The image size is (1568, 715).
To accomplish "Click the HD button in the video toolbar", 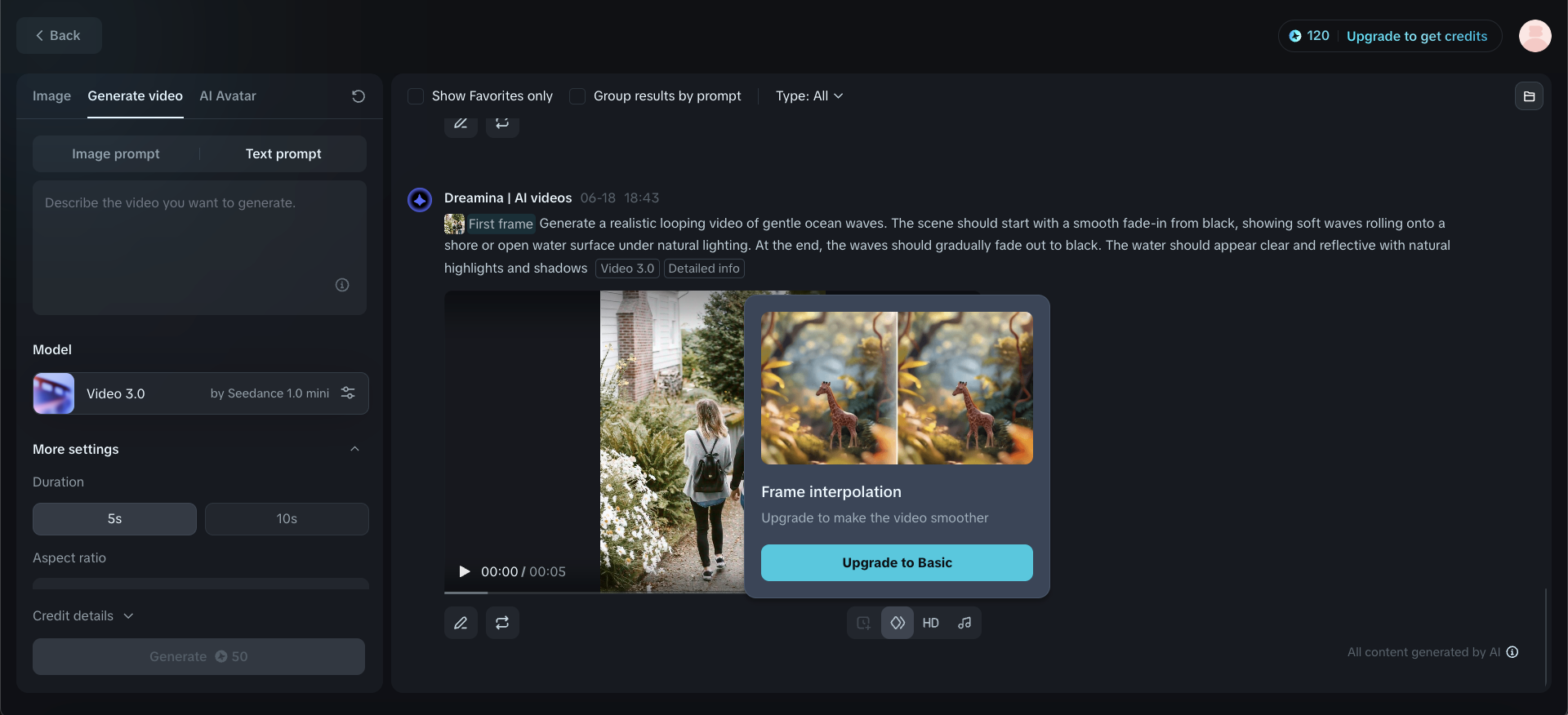I will (x=930, y=623).
